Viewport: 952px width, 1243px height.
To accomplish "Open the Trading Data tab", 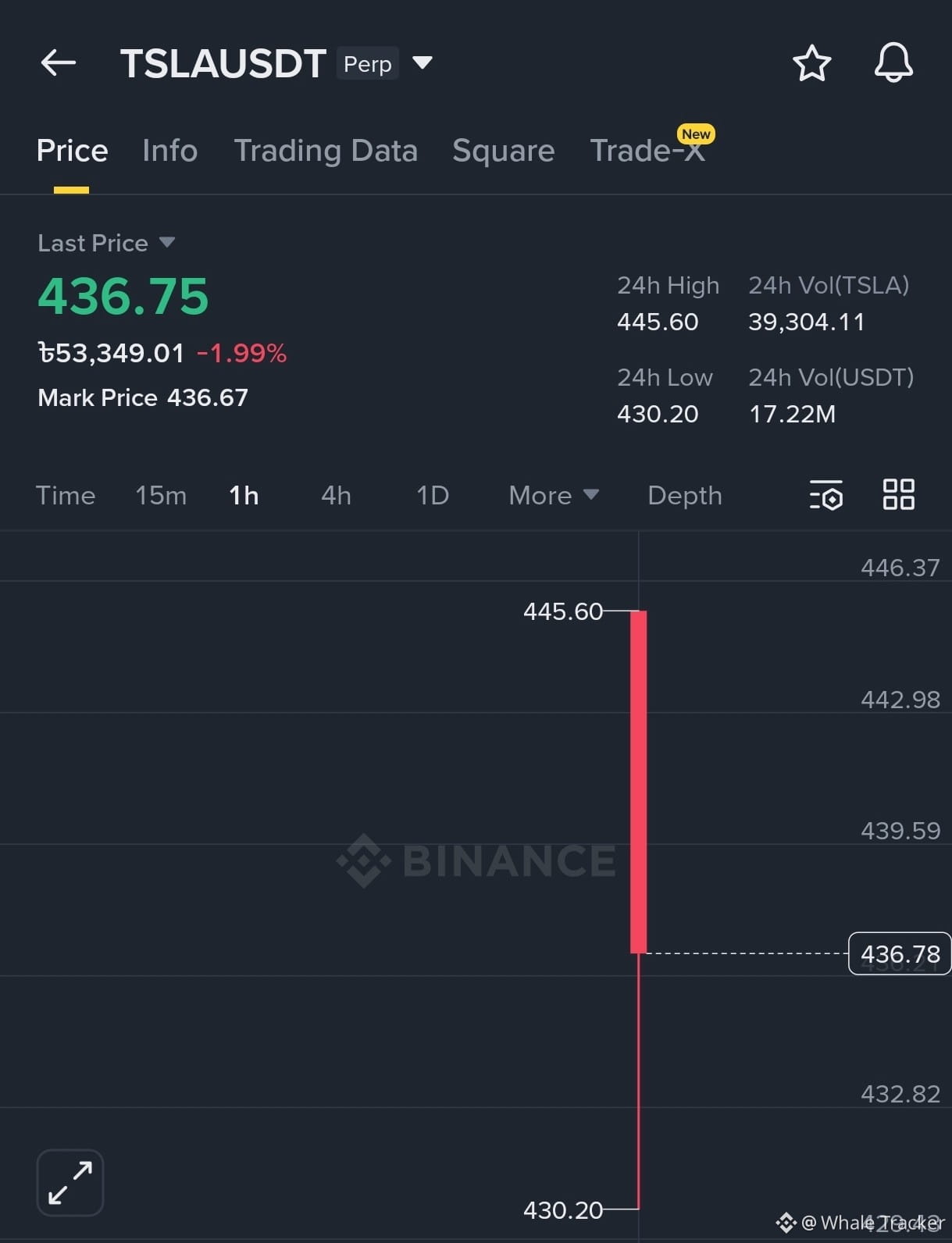I will coord(326,151).
